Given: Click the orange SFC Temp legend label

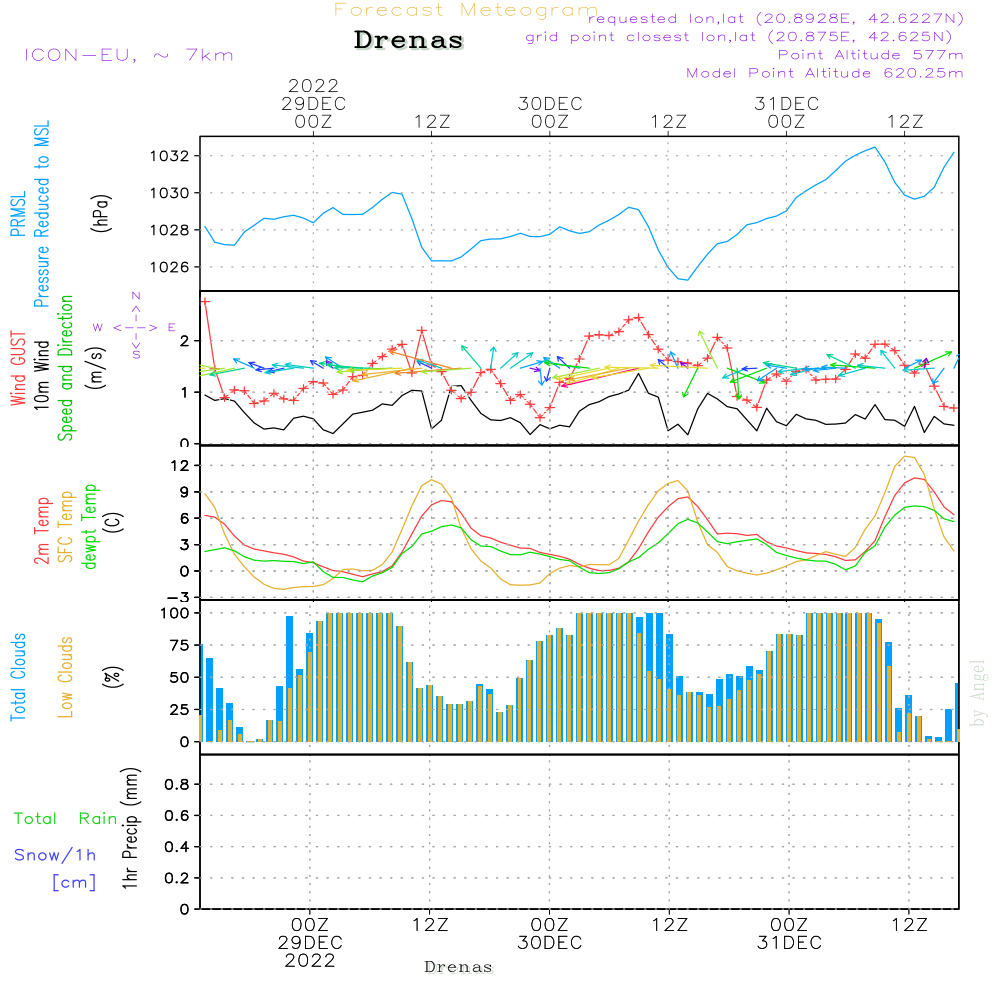Looking at the screenshot, I should pos(66,527).
